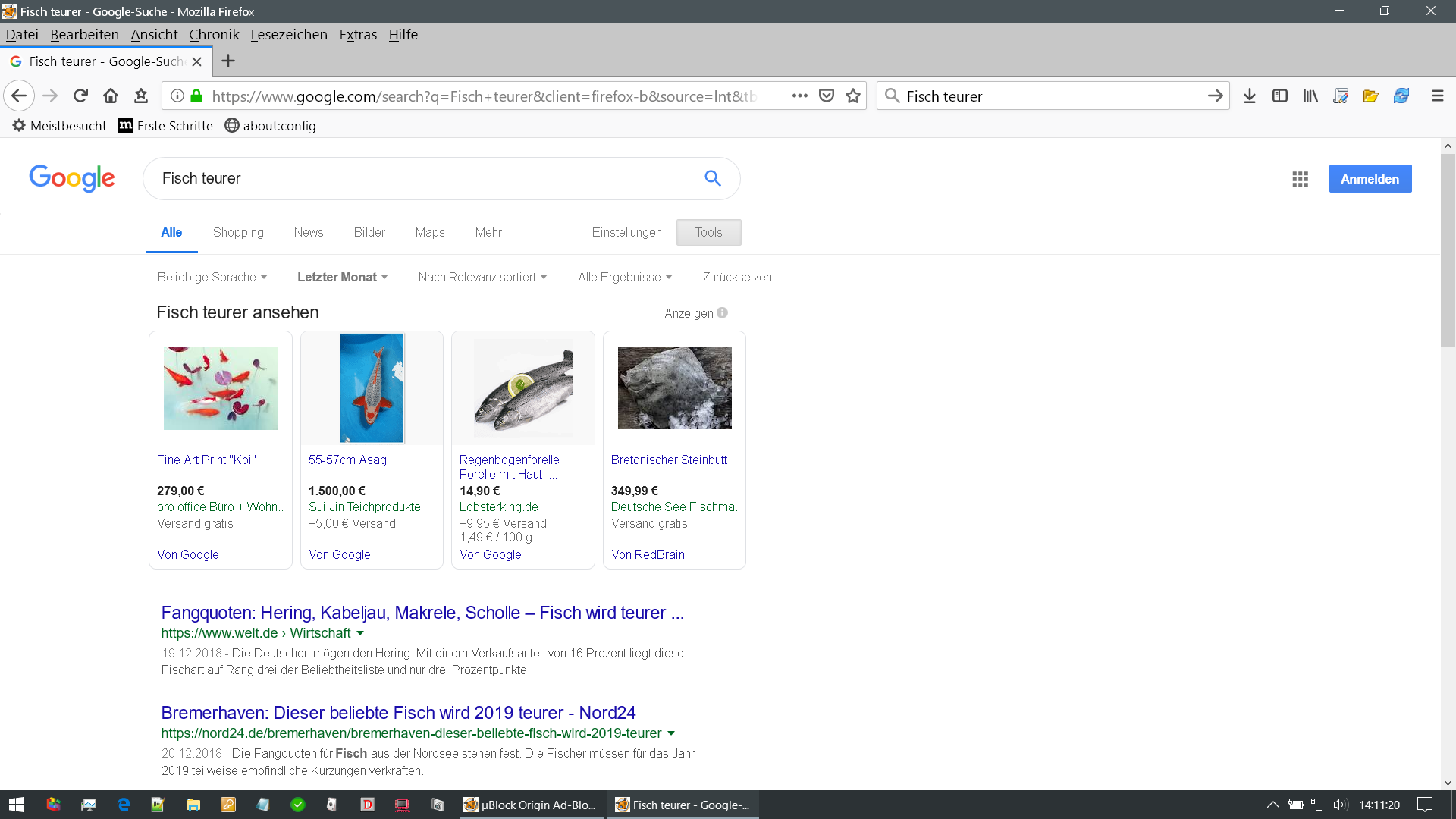Go to Firefox home page icon
Image resolution: width=1456 pixels, height=819 pixels.
click(111, 96)
